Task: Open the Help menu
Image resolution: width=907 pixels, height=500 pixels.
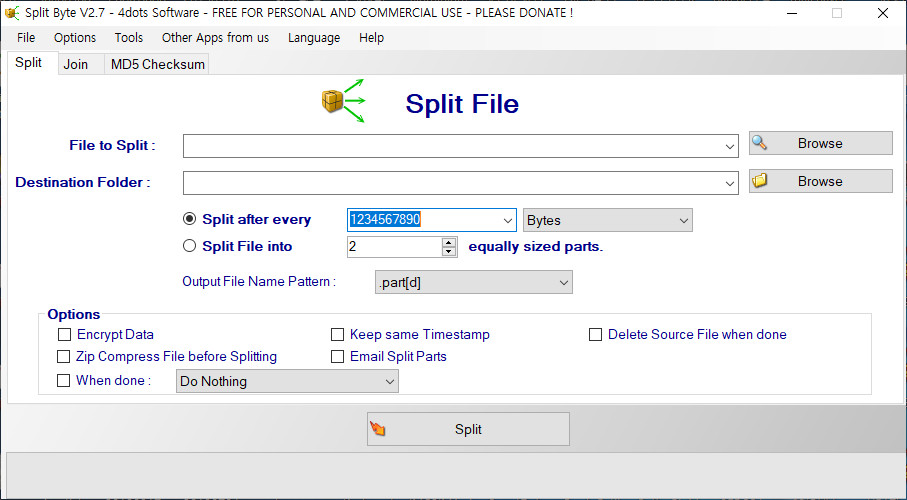Action: click(x=371, y=38)
